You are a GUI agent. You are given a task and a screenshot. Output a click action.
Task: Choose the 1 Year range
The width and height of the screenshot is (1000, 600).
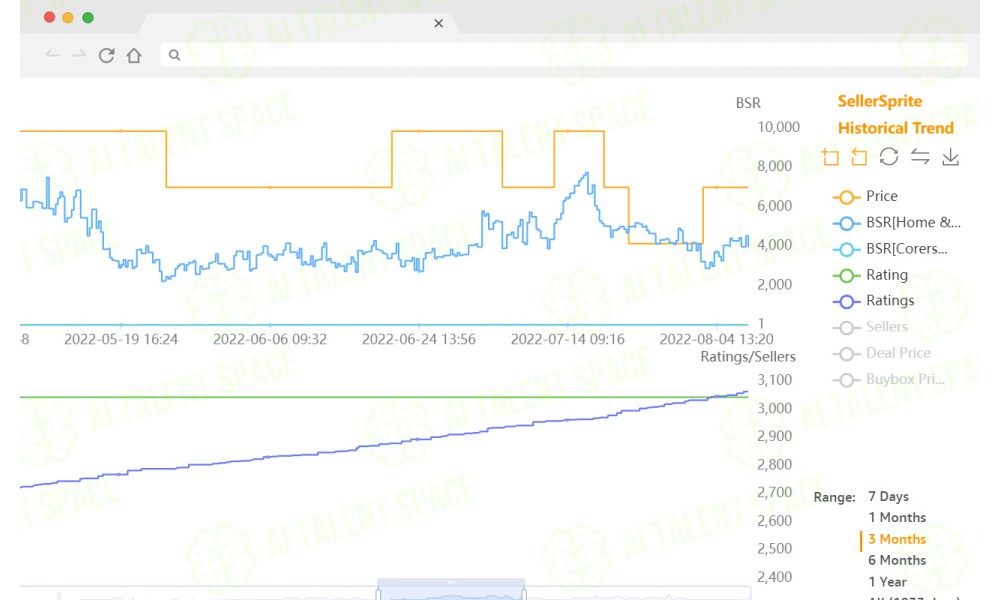click(887, 582)
